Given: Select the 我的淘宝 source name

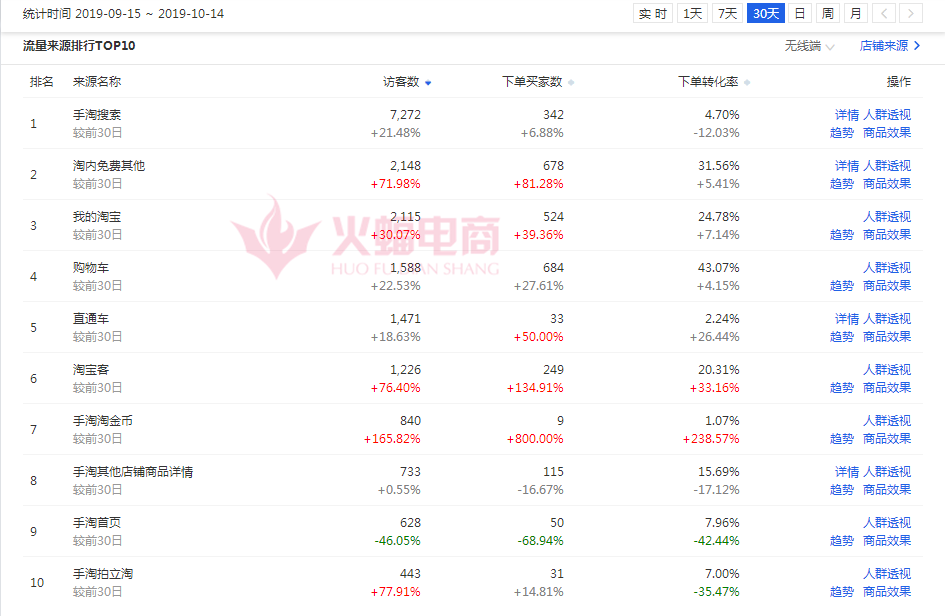Looking at the screenshot, I should [x=97, y=216].
